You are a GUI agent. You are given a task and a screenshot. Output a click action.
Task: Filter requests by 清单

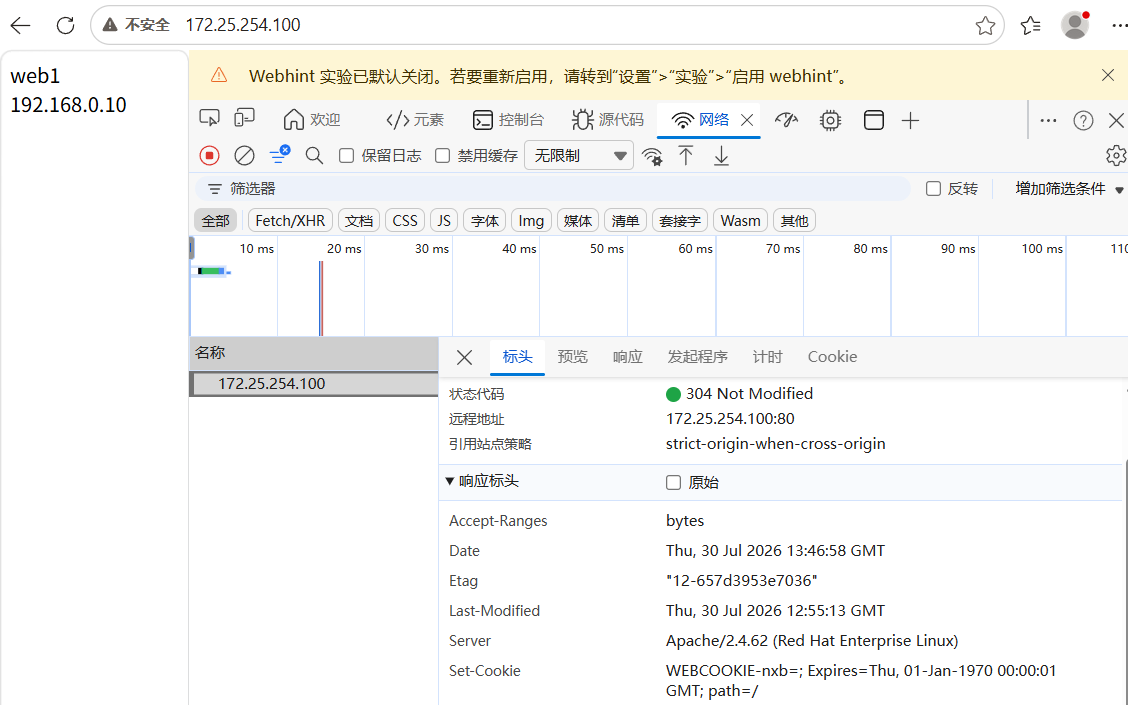tap(625, 221)
